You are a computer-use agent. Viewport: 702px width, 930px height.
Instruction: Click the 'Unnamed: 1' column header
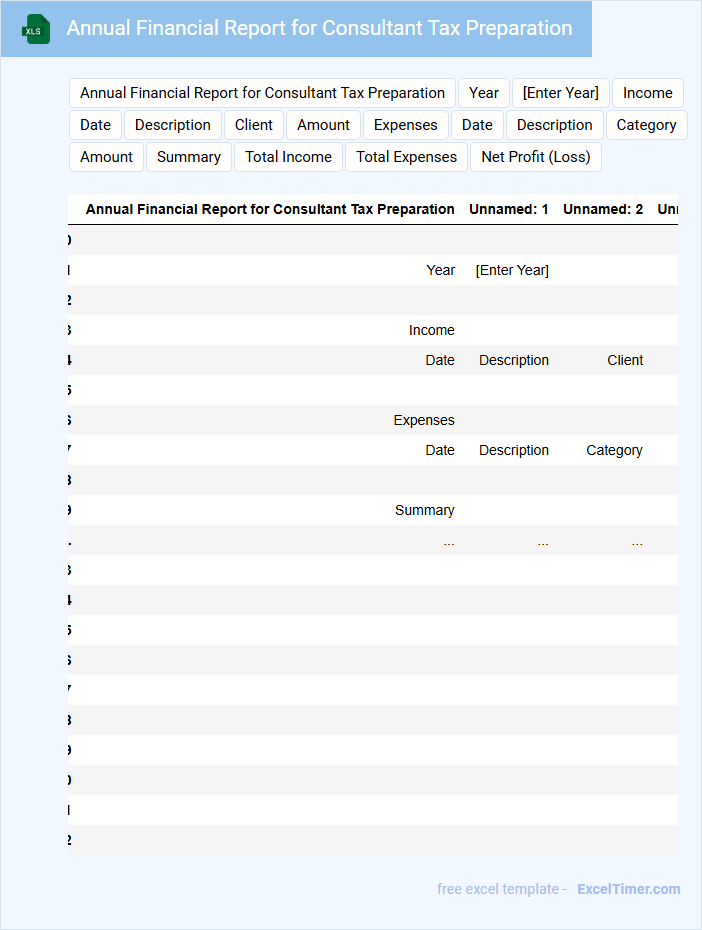coord(509,209)
